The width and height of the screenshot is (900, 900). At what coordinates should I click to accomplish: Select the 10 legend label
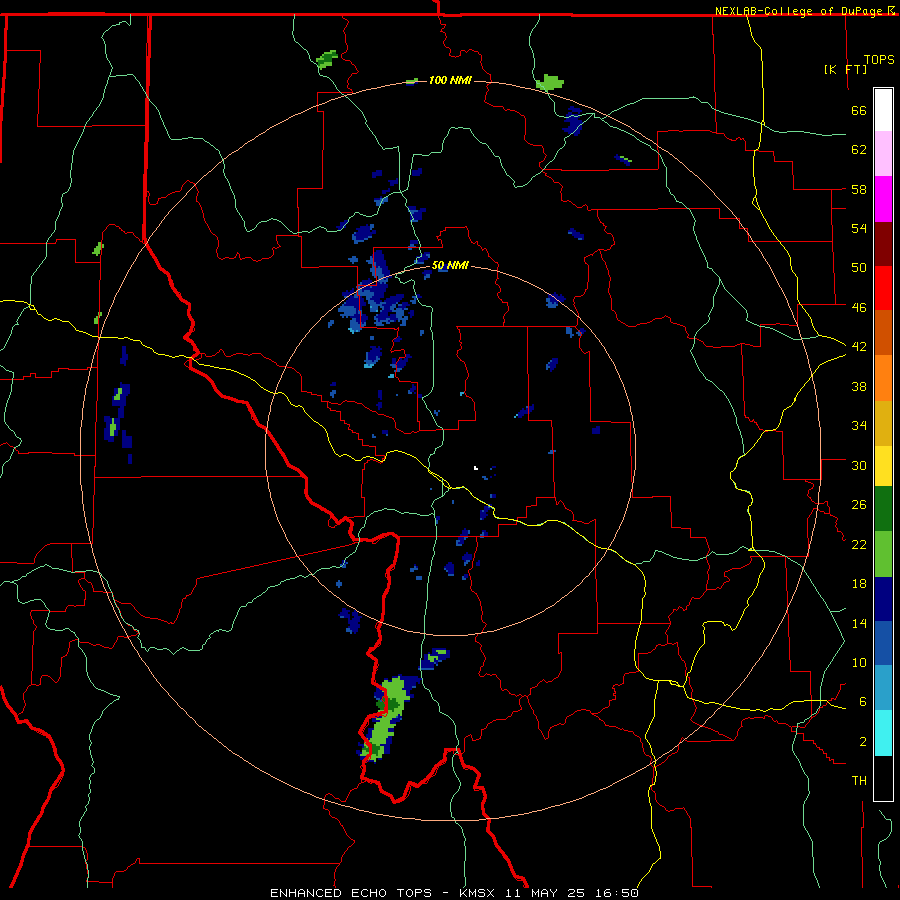[x=859, y=662]
